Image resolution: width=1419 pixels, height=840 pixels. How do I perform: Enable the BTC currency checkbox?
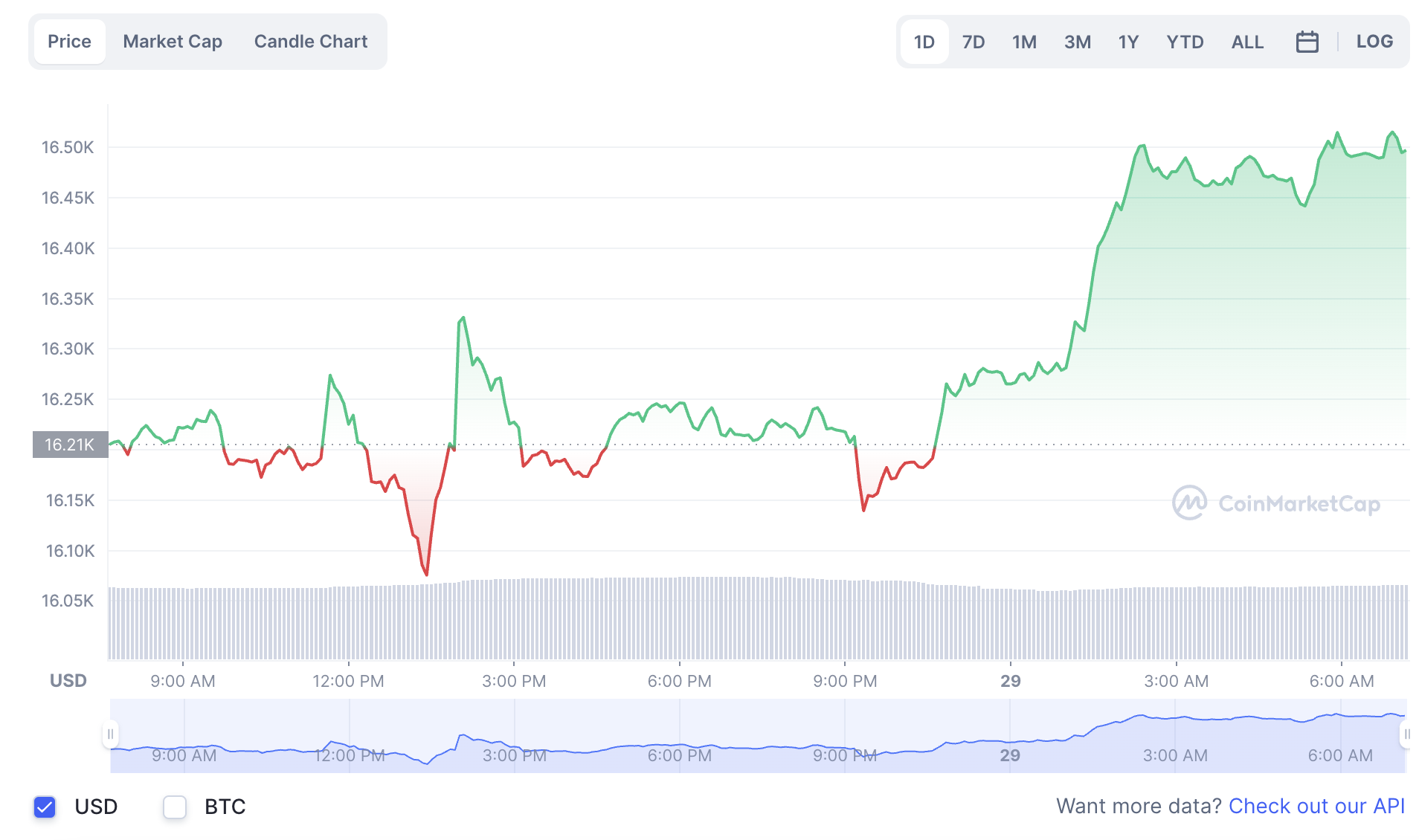click(175, 807)
